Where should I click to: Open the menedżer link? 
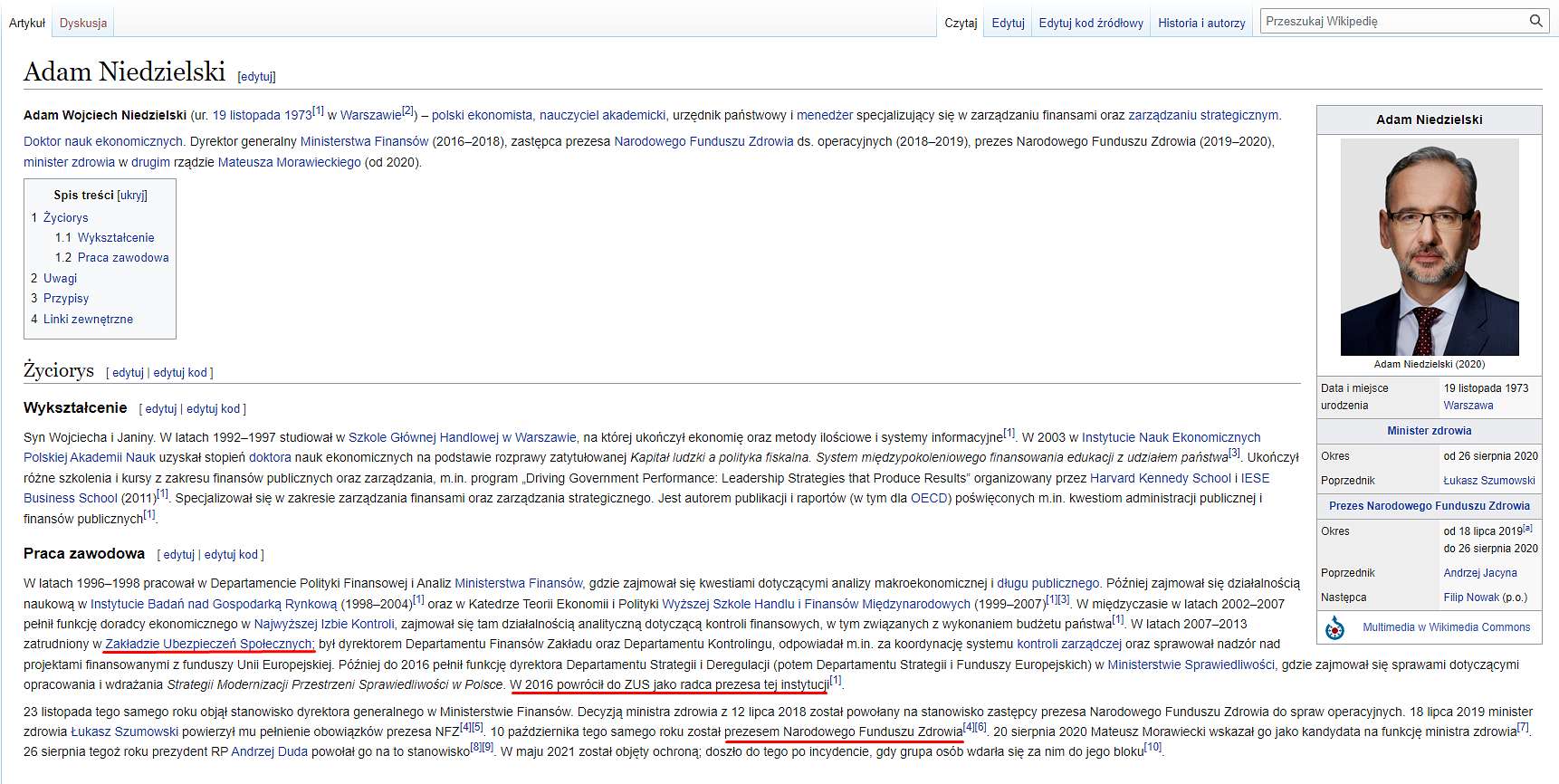point(825,115)
